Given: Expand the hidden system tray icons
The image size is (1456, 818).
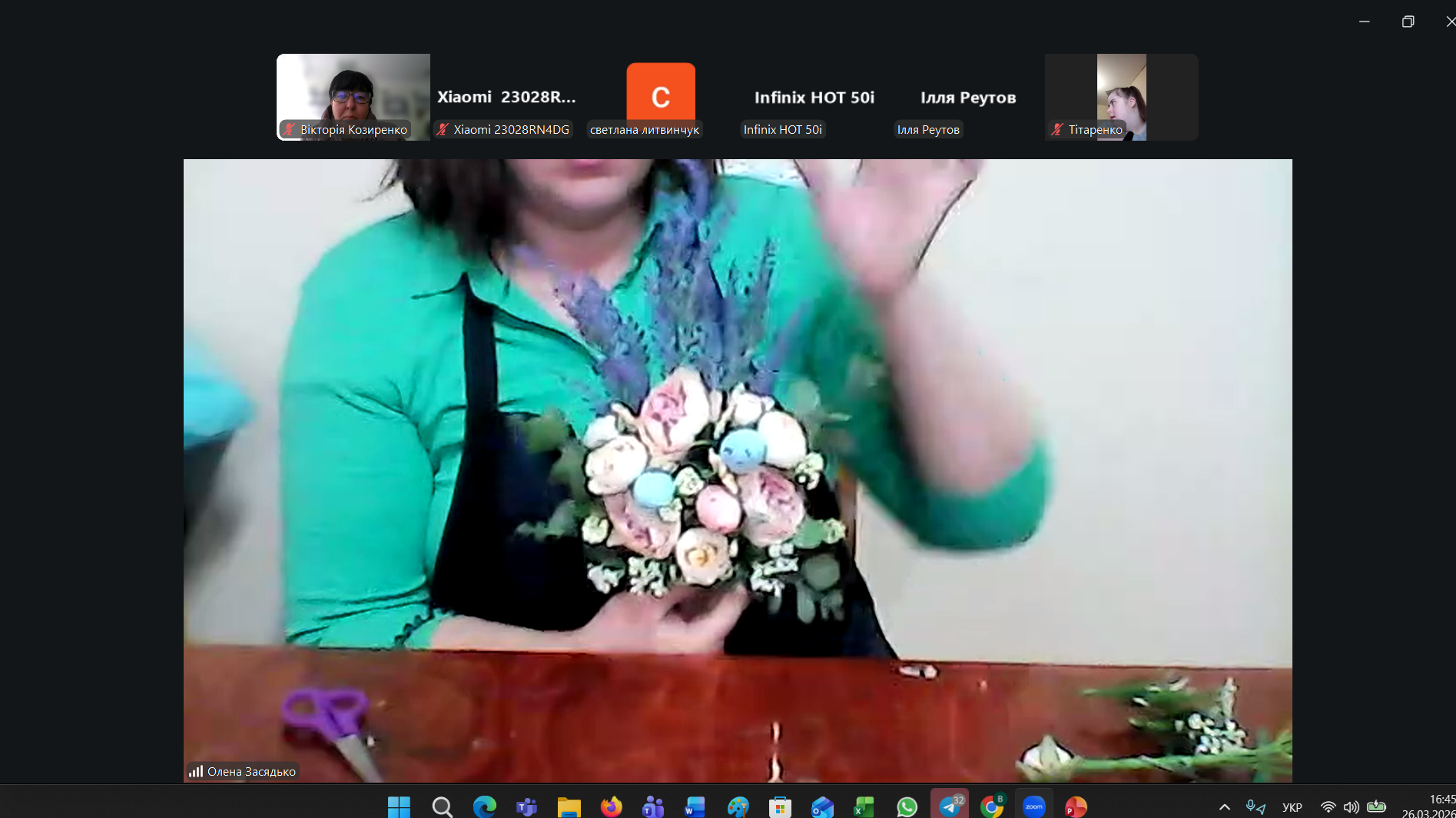Looking at the screenshot, I should coord(1224,806).
